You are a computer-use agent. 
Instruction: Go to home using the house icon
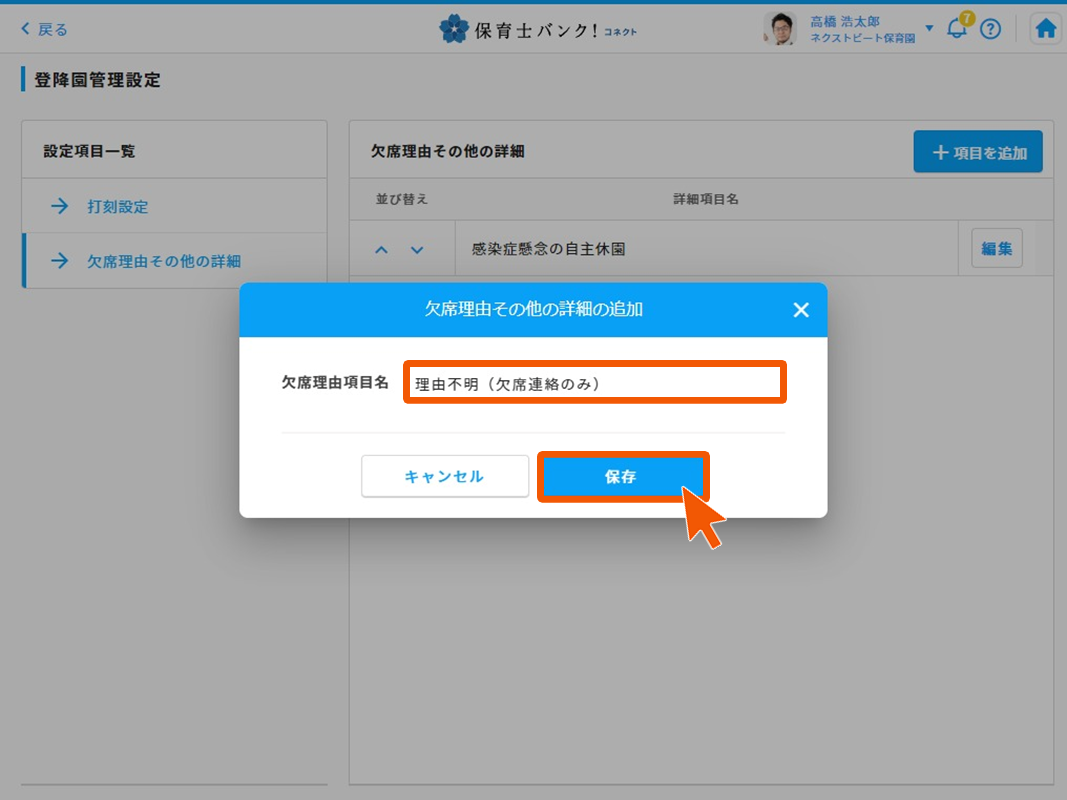(x=1046, y=29)
